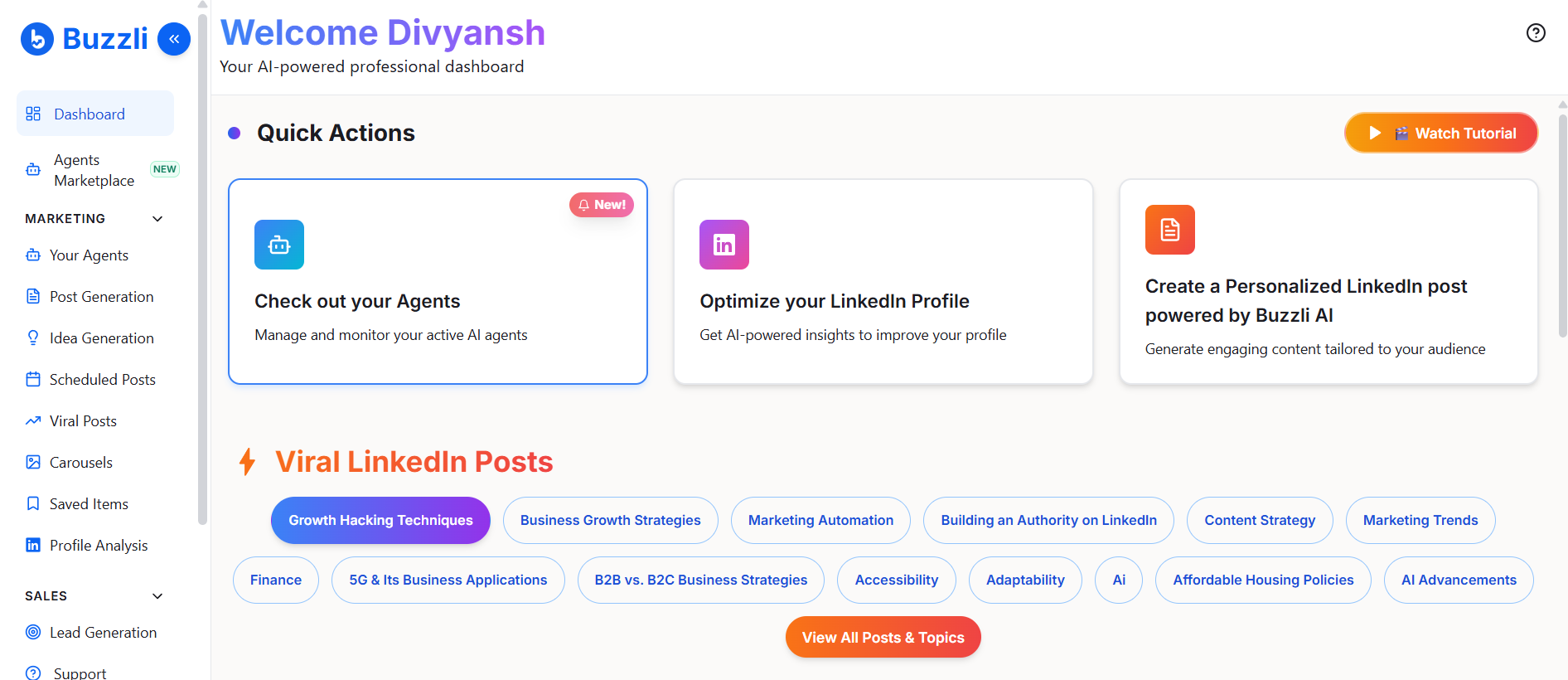Screen dimensions: 1568x680
Task: Select the Finance topic chip
Action: pos(276,580)
